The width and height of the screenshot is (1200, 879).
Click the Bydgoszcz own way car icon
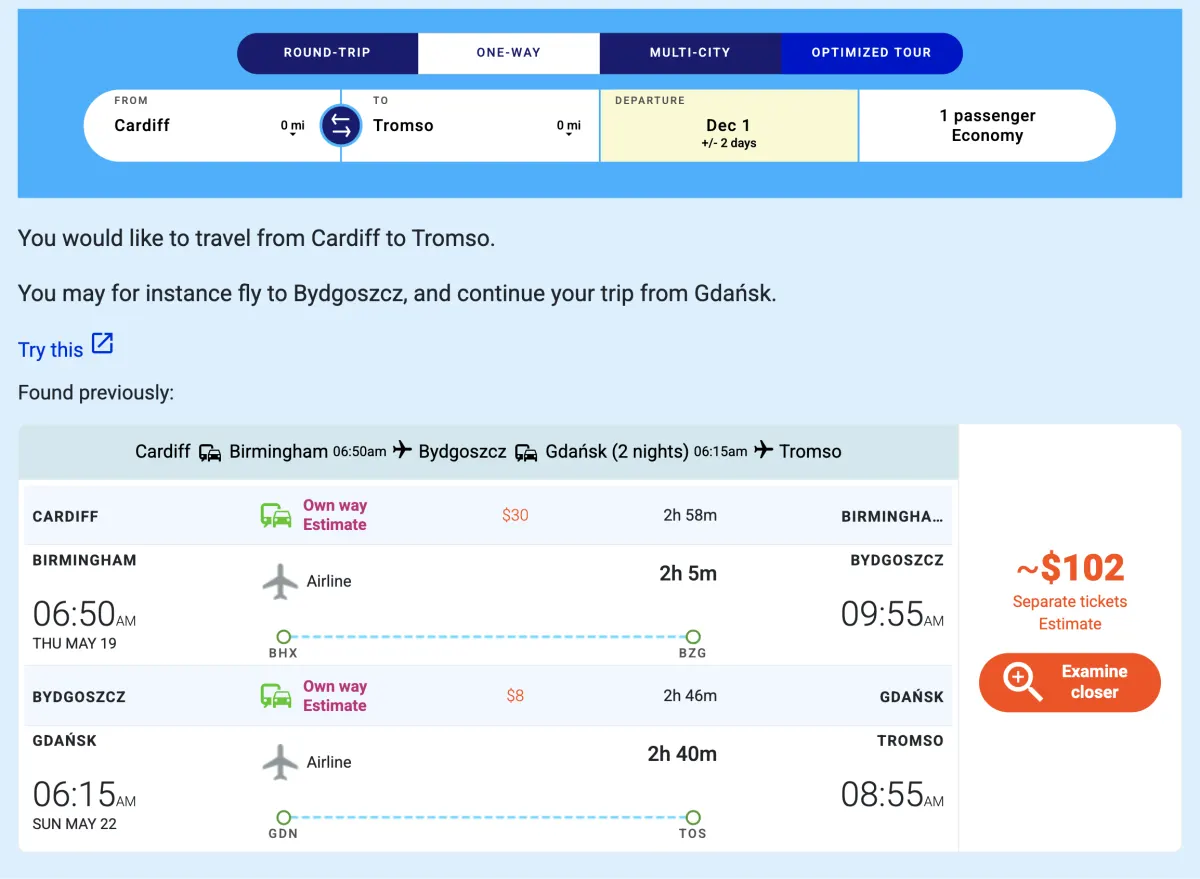click(276, 696)
